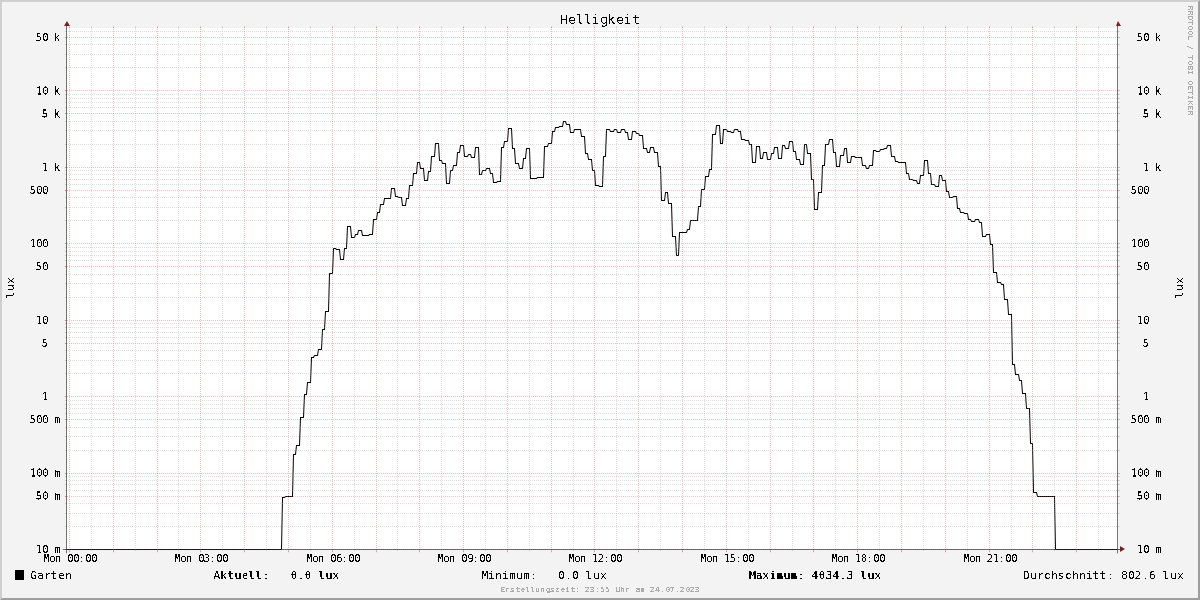Select the 'Garten' legend label
This screenshot has width=1200, height=600.
(x=51, y=575)
